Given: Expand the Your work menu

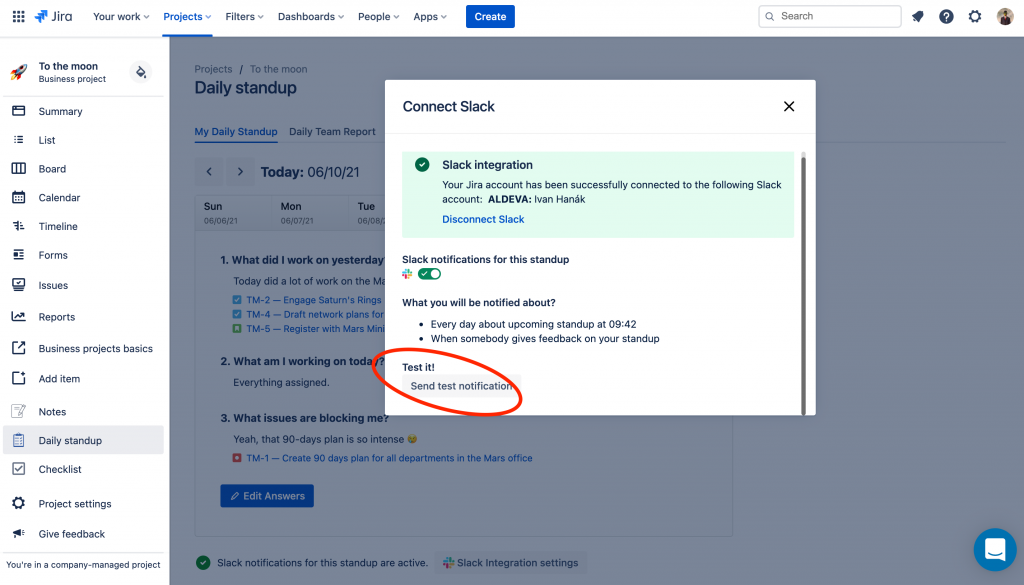Looking at the screenshot, I should (x=121, y=16).
